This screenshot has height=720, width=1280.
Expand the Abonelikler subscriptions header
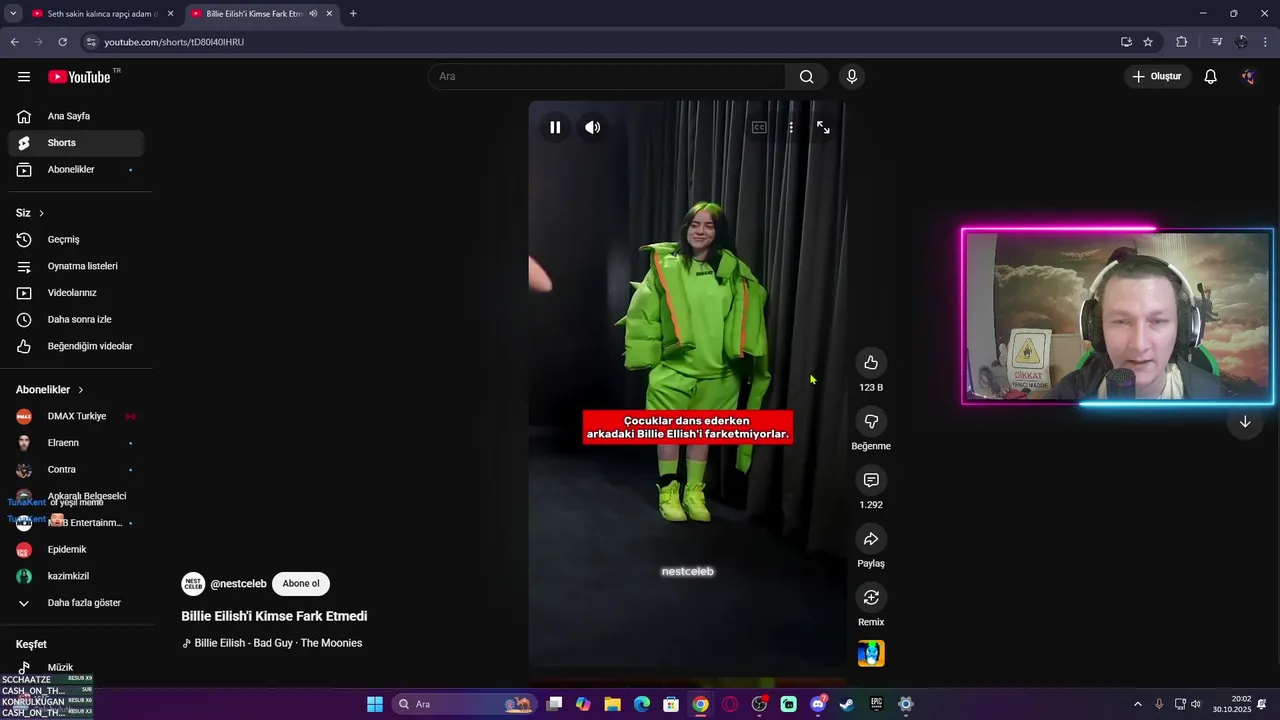click(x=50, y=390)
